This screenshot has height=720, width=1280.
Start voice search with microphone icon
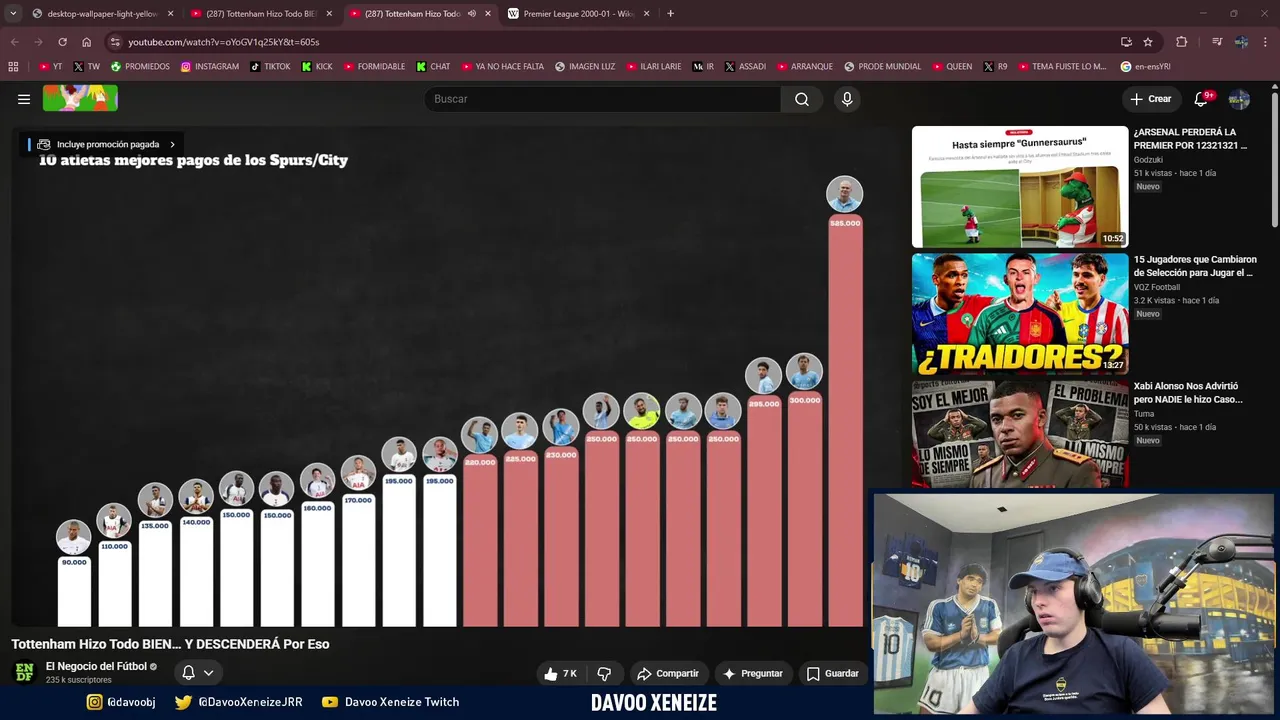click(847, 99)
